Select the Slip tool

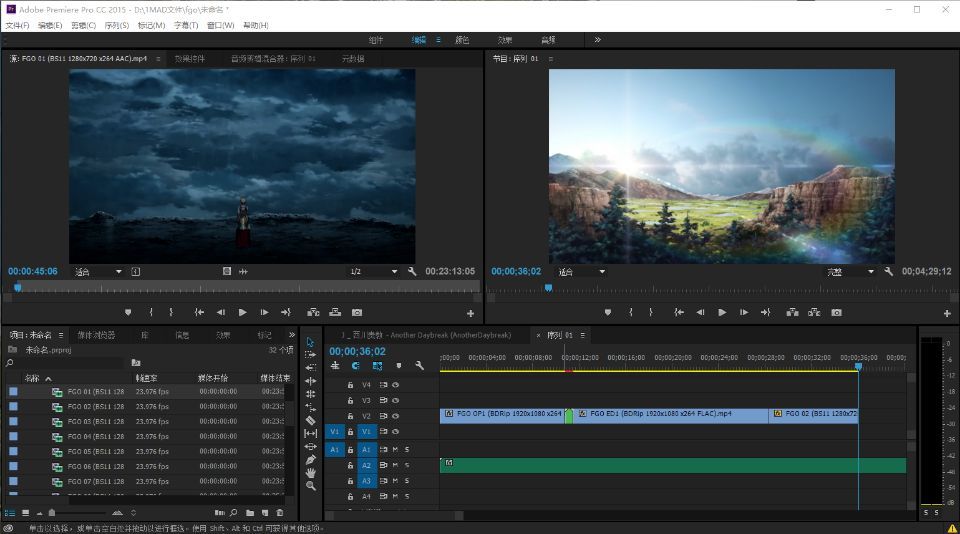click(310, 433)
